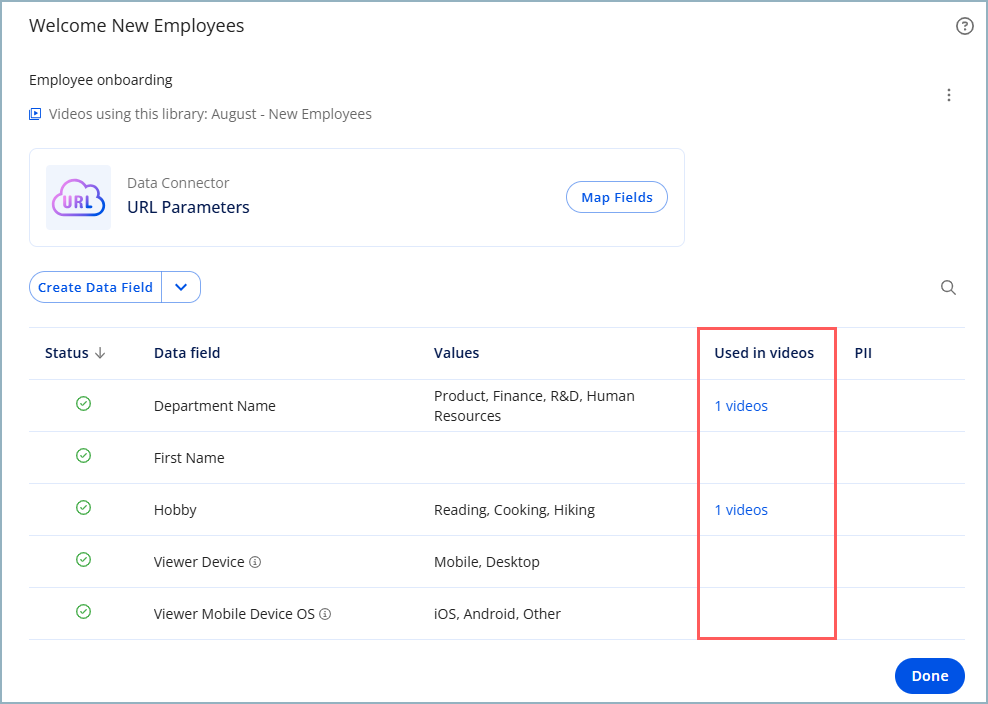Click values 'Mobile, Desktop'
Screen dimensions: 988x704
[x=487, y=562]
